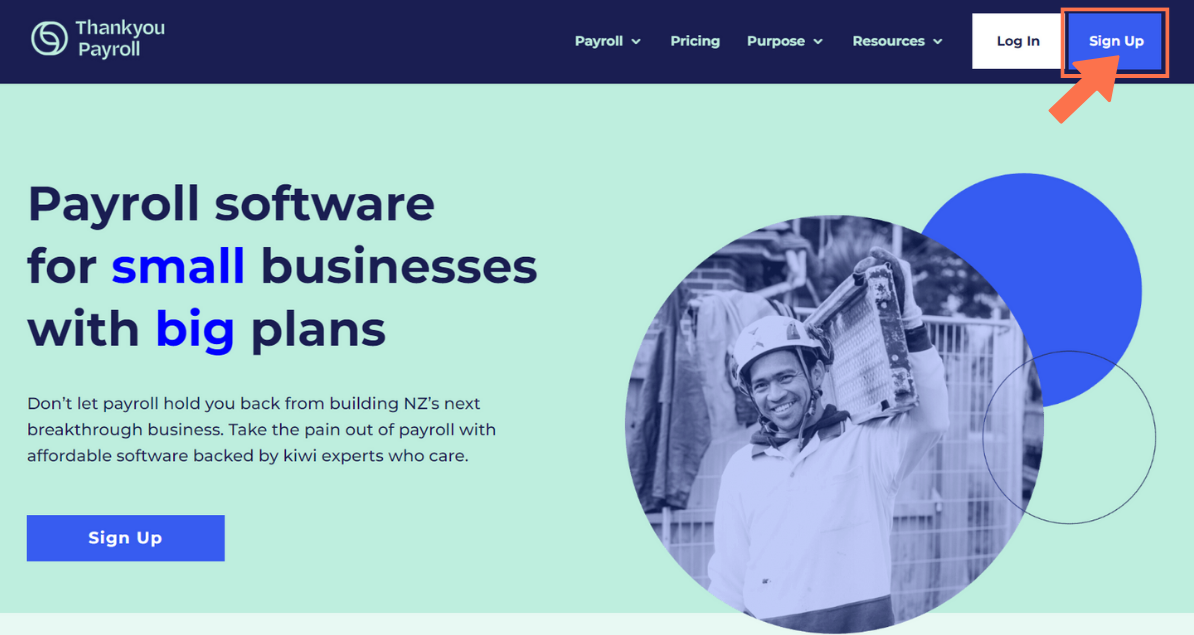The width and height of the screenshot is (1194, 635).
Task: Expand the Payroll dropdown chevron
Action: click(x=637, y=43)
